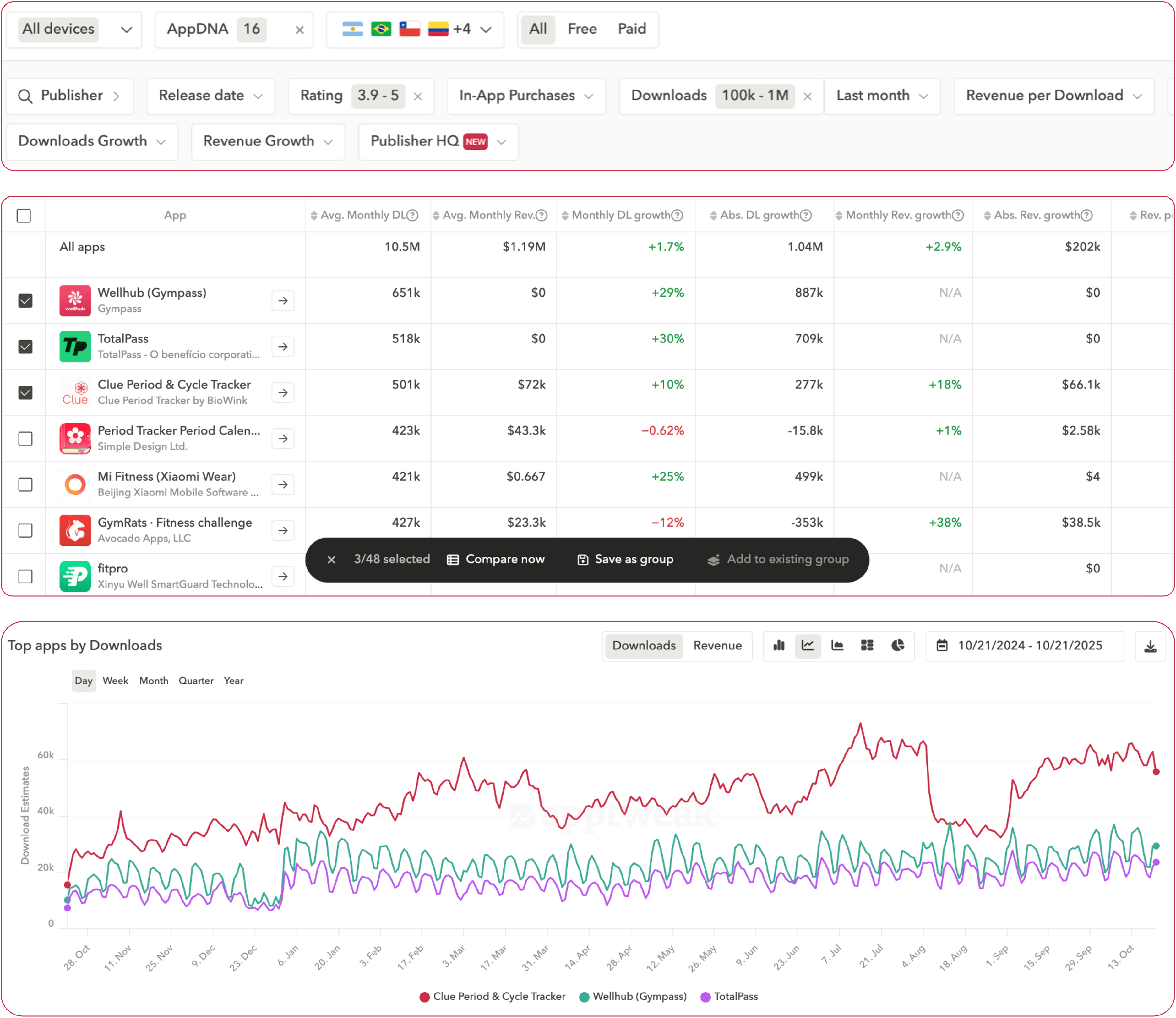Expand the Publisher HQ filter
The image size is (1176, 1018).
[x=438, y=141]
